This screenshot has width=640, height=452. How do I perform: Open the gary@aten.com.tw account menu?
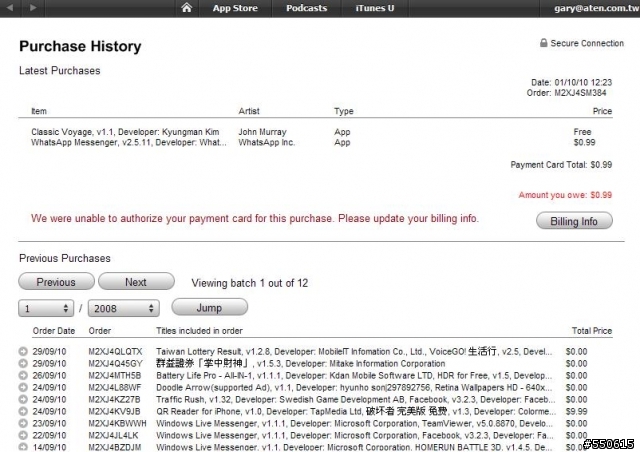[596, 8]
